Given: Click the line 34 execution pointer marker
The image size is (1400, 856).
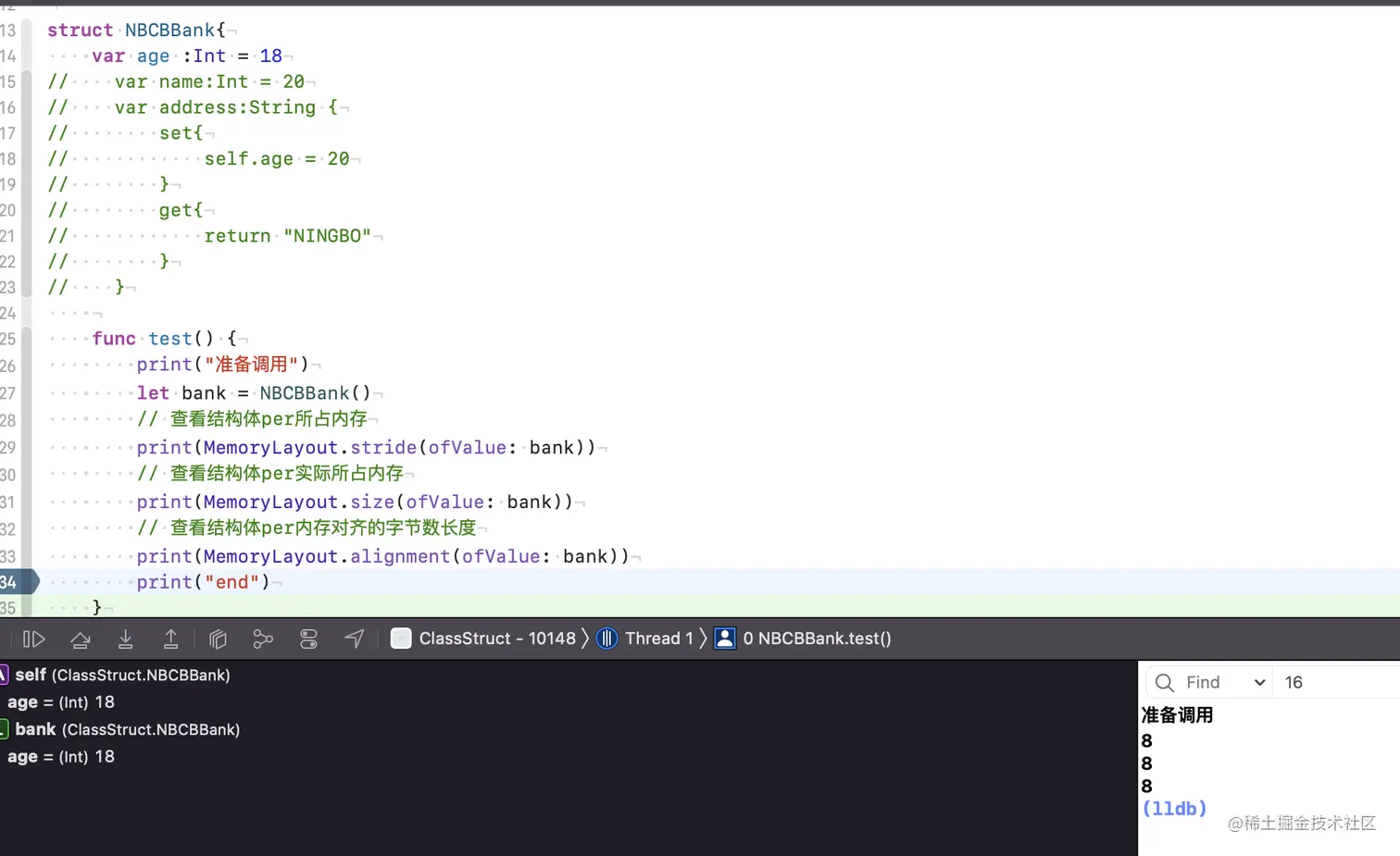Looking at the screenshot, I should 19,582.
